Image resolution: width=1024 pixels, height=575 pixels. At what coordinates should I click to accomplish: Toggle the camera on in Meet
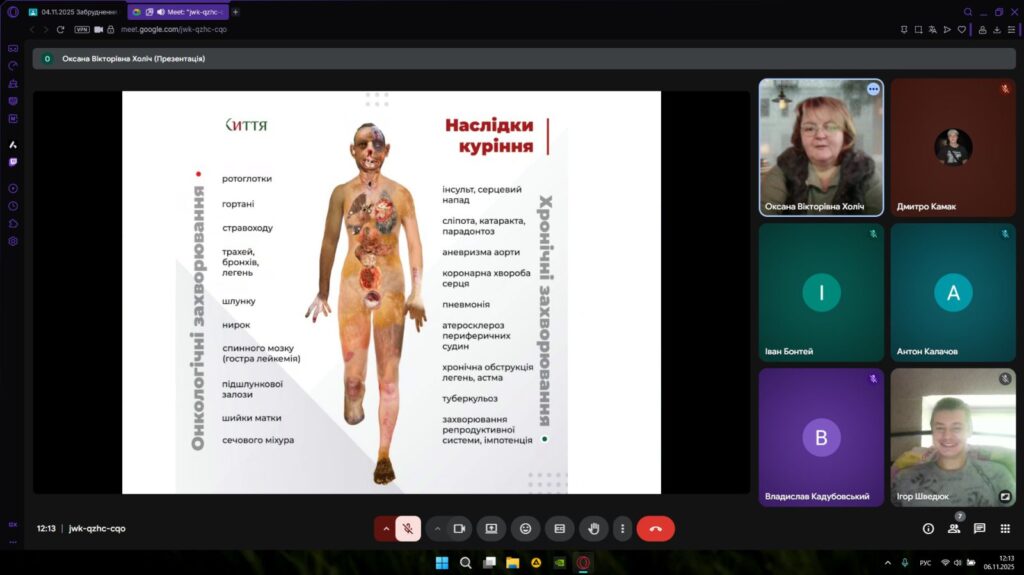460,528
